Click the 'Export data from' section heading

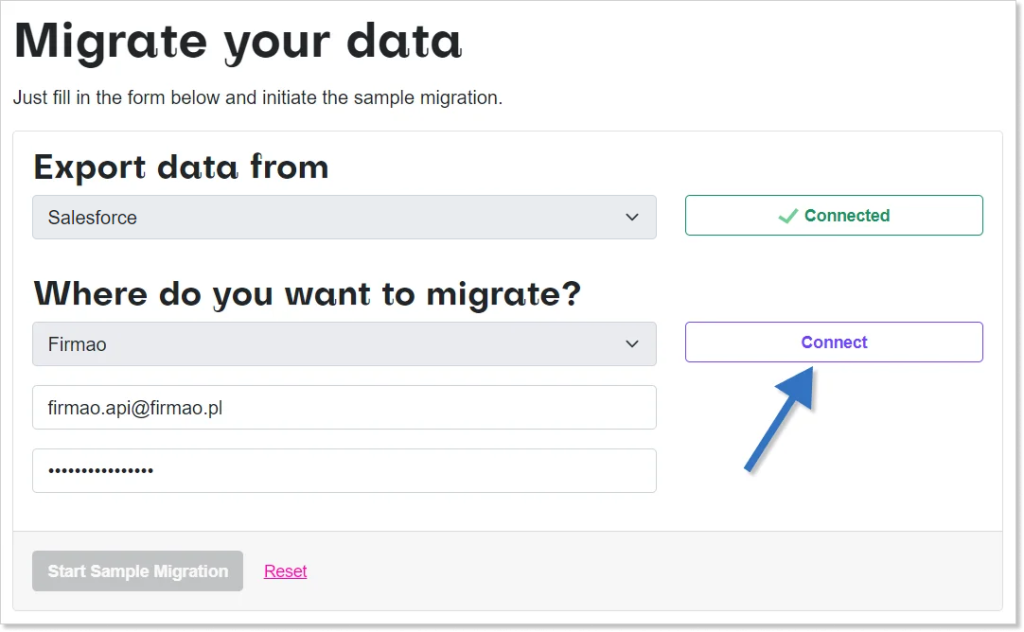[181, 167]
